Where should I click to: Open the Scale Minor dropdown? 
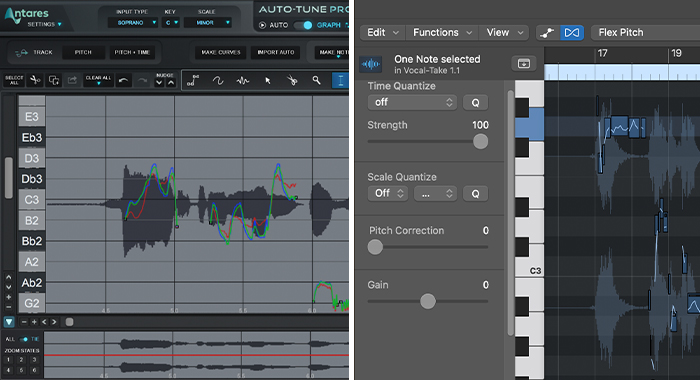coord(208,23)
